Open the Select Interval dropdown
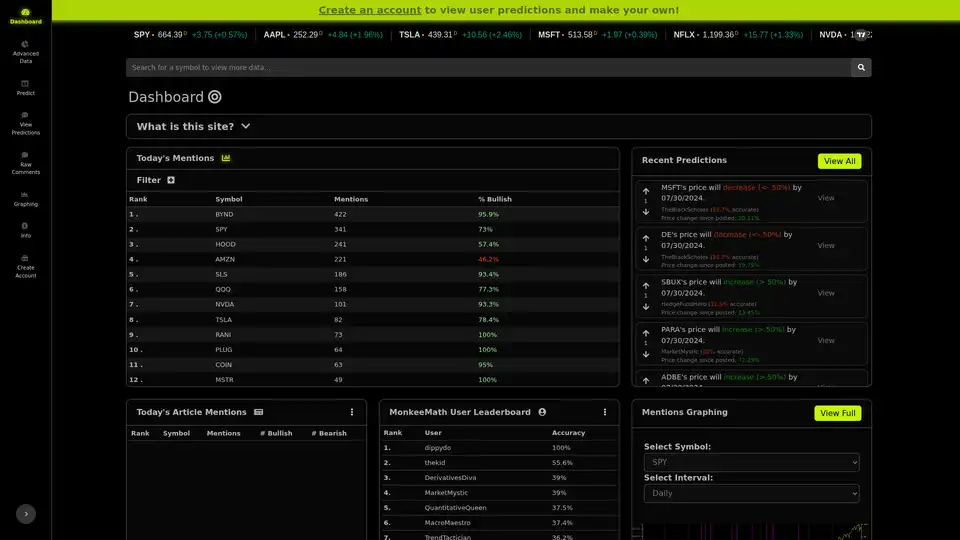 click(751, 494)
